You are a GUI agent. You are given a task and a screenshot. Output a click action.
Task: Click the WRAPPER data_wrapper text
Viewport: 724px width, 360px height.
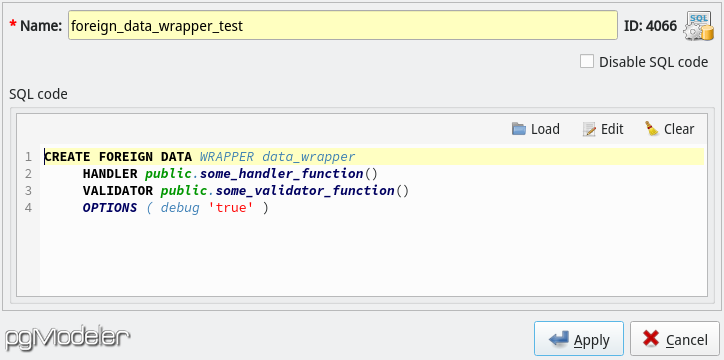click(278, 157)
